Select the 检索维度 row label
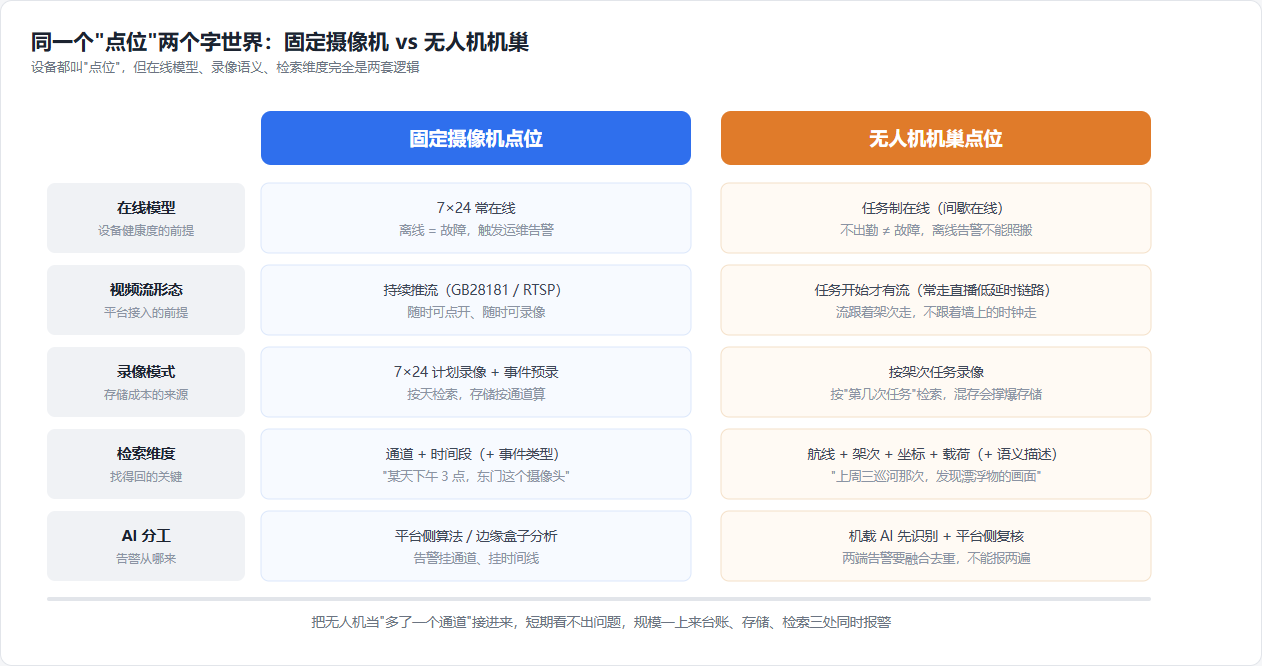 pos(146,464)
